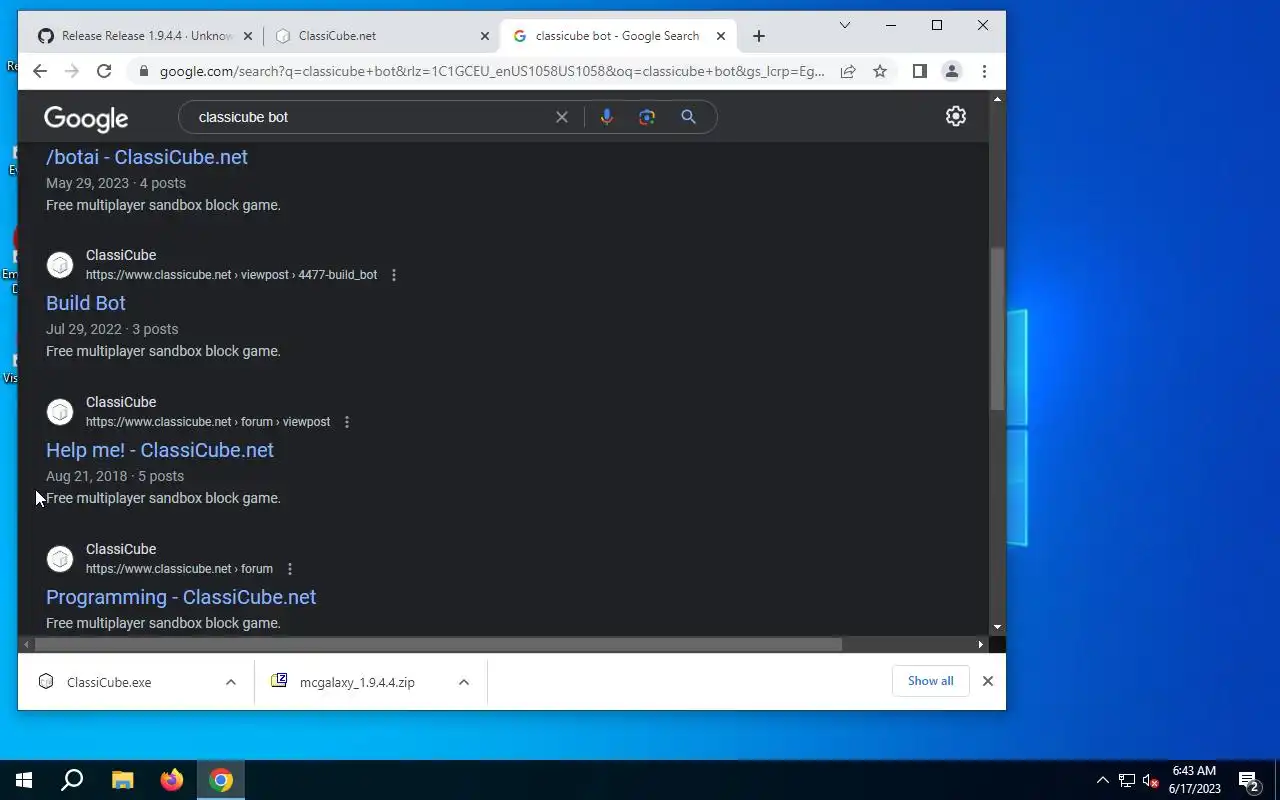Open the Windows Start menu

click(24, 780)
